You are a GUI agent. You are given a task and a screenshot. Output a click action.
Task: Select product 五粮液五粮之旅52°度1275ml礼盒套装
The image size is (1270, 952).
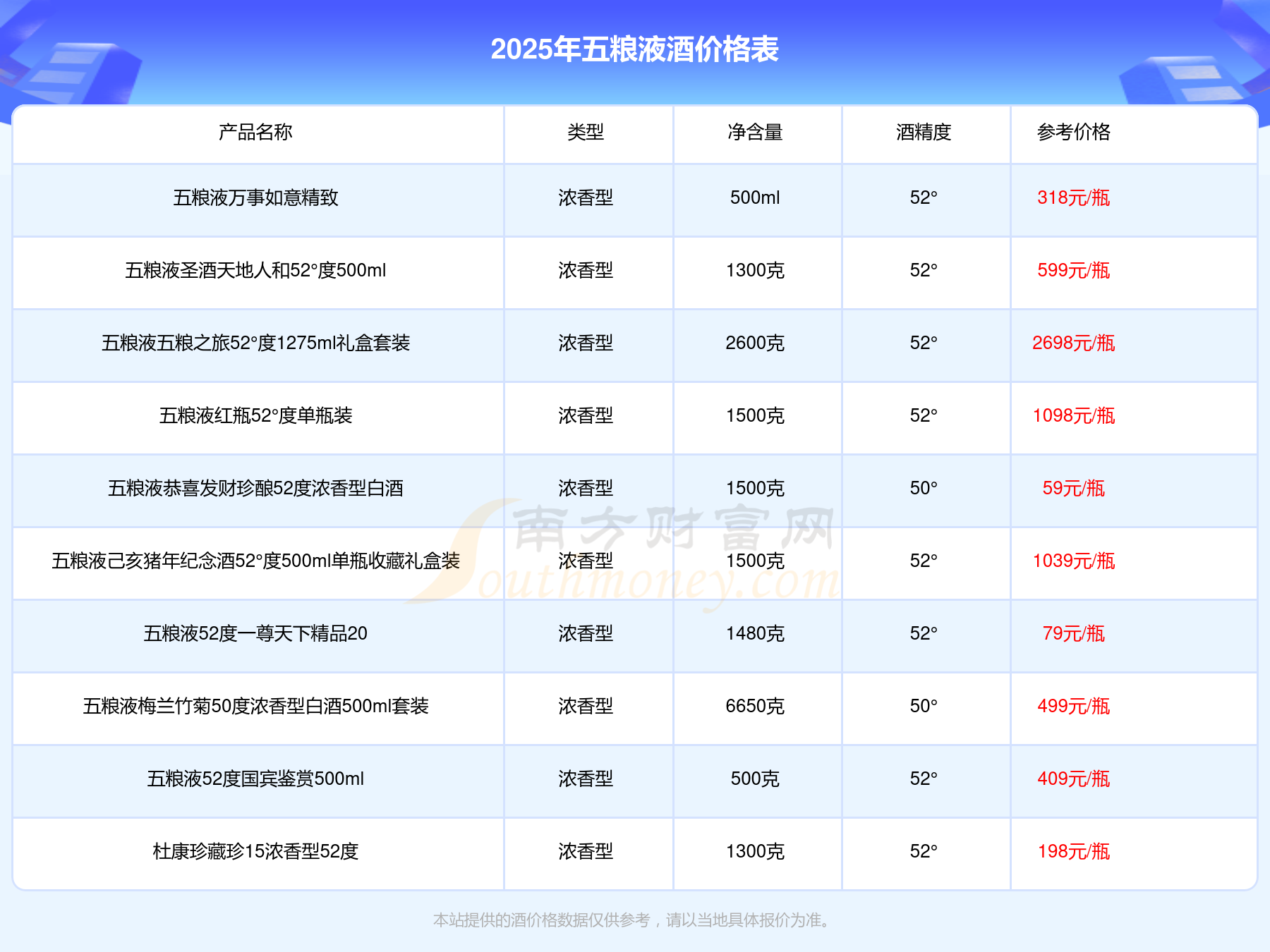click(255, 343)
